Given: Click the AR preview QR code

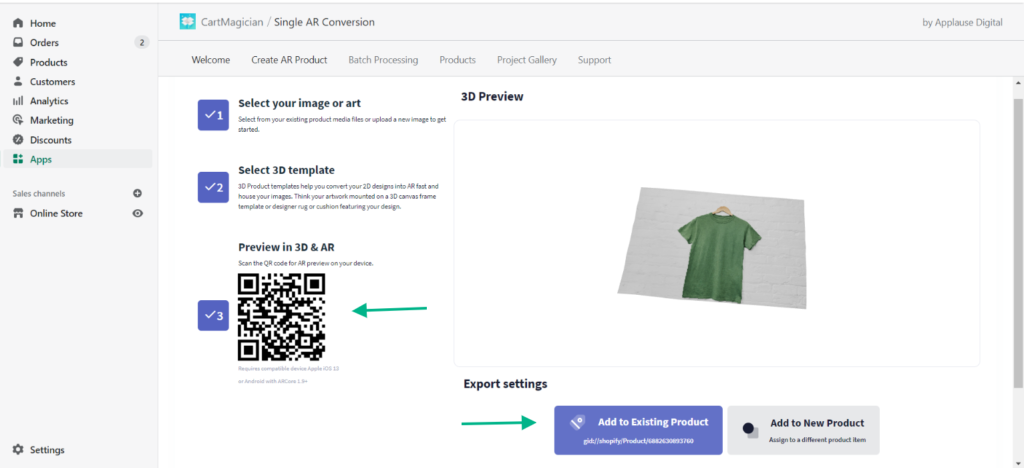Looking at the screenshot, I should [x=281, y=317].
